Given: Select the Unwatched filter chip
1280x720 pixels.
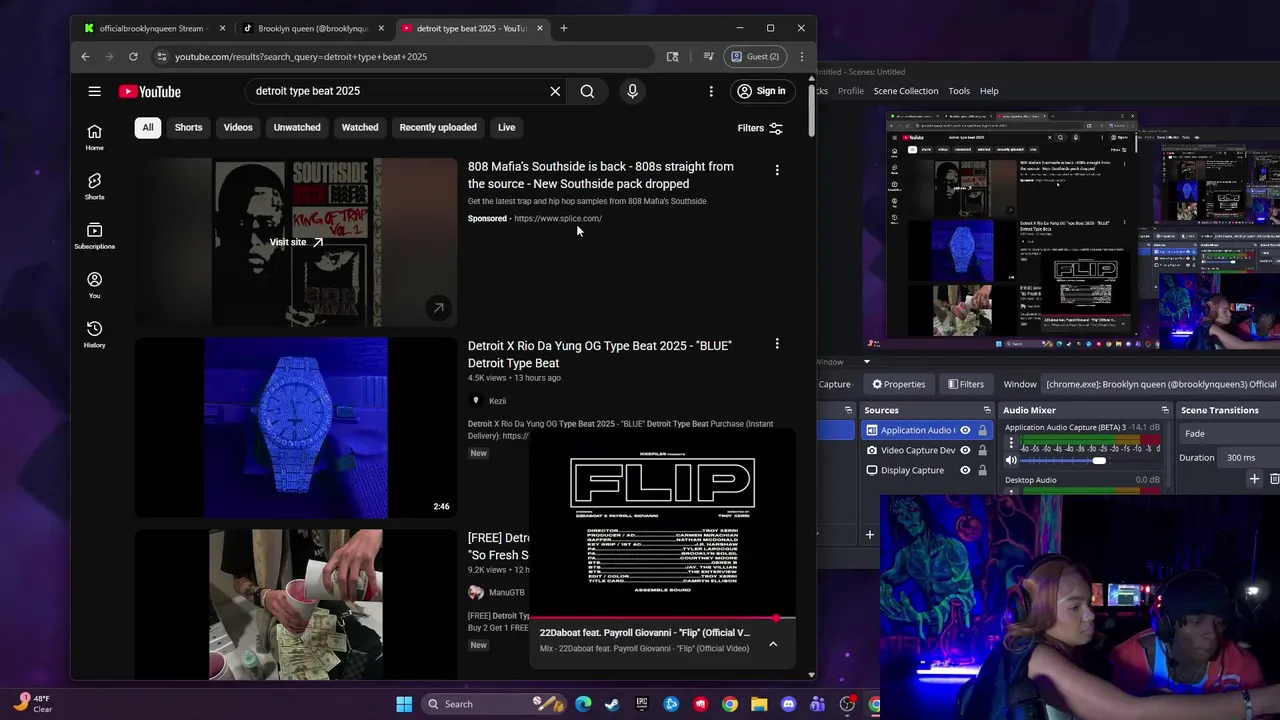Looking at the screenshot, I should 297,127.
